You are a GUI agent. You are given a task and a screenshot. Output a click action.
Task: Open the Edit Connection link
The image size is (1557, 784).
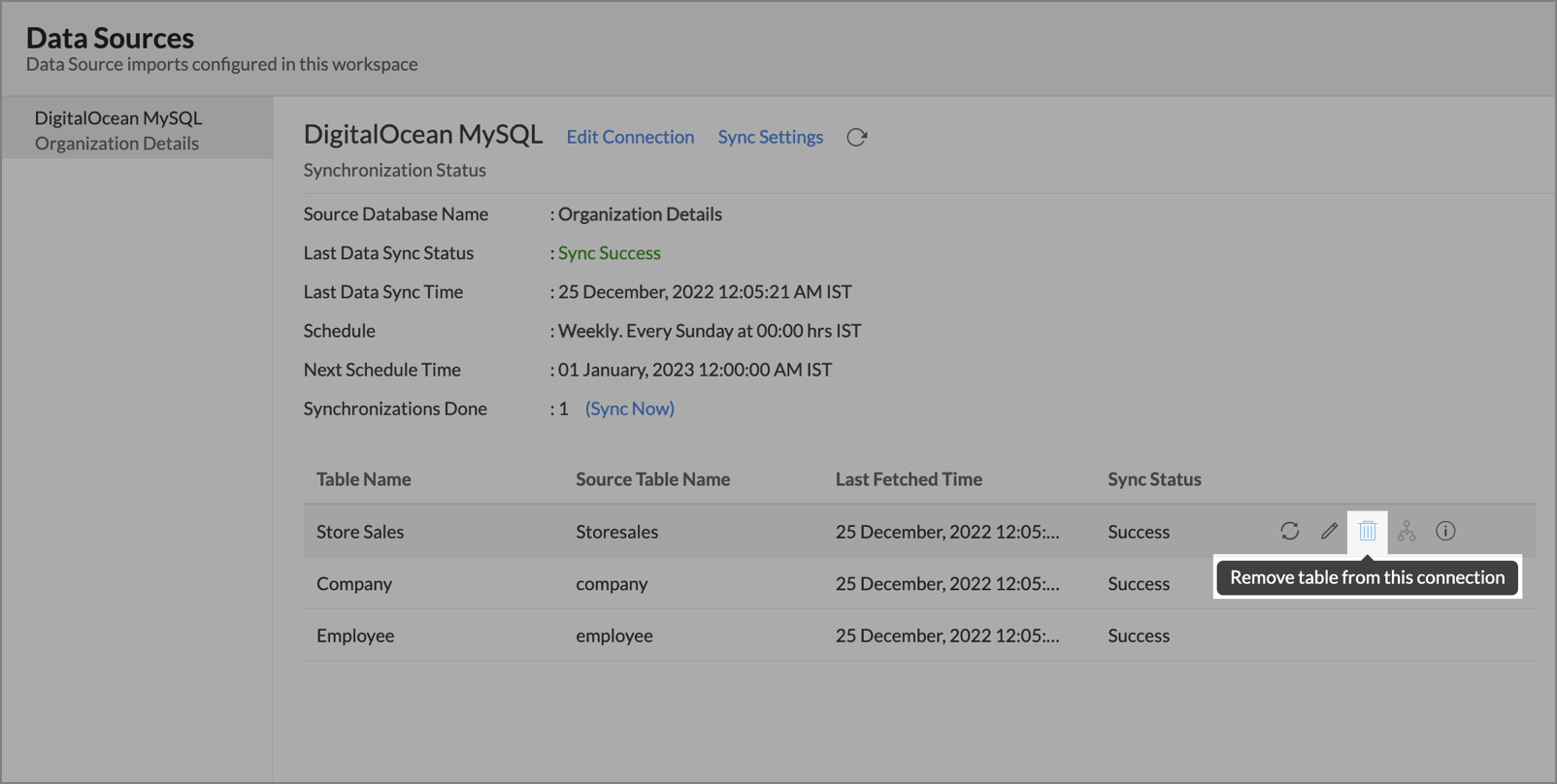point(630,137)
